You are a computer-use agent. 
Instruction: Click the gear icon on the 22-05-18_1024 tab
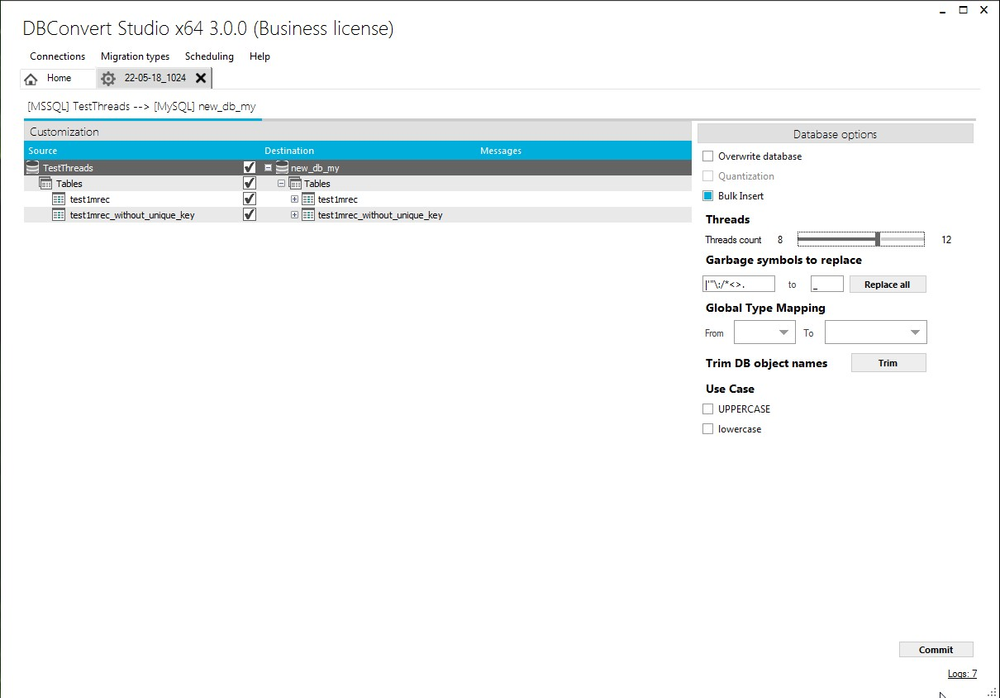pos(108,78)
